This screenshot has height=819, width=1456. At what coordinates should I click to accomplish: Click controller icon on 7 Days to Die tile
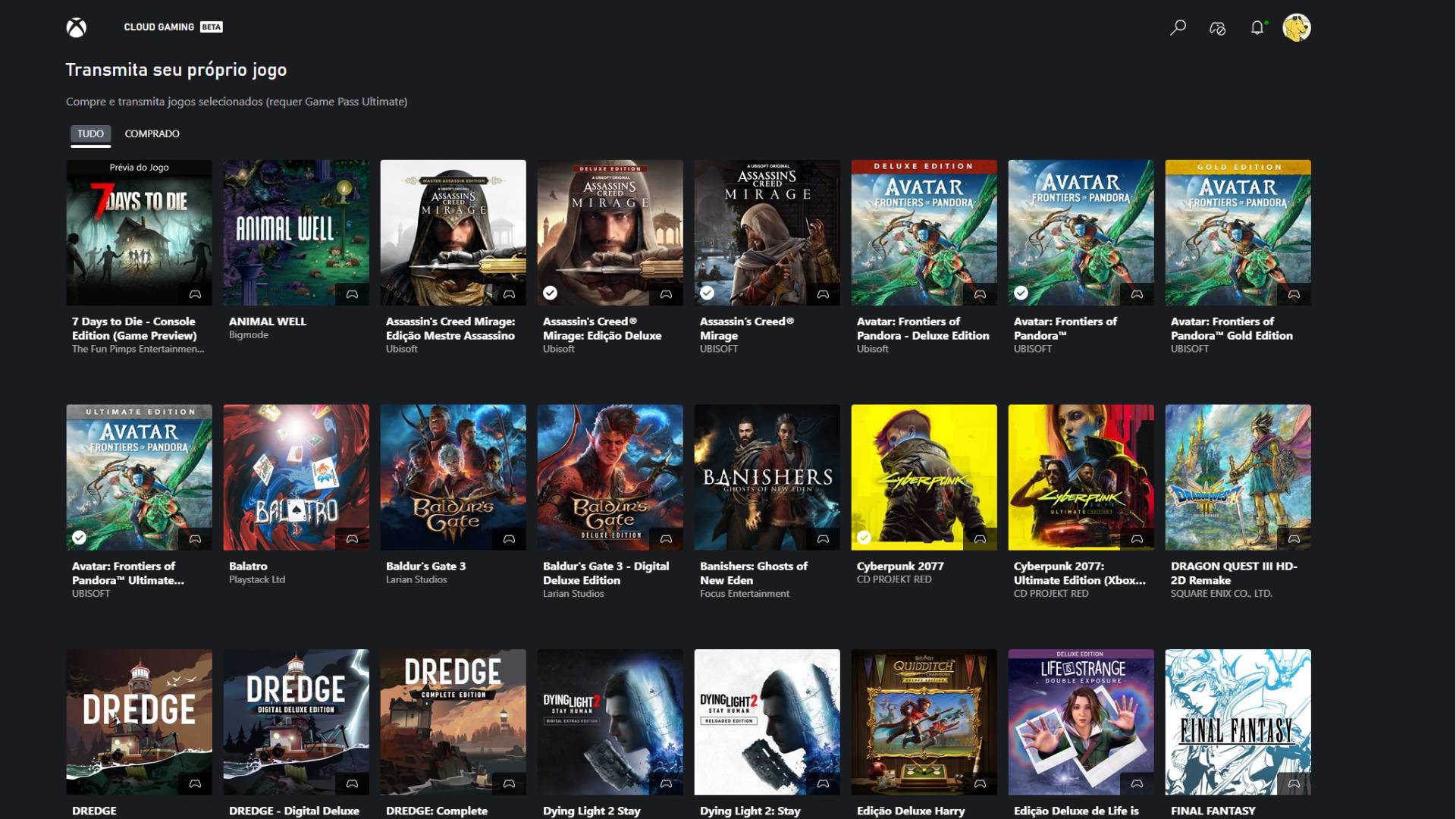(195, 294)
